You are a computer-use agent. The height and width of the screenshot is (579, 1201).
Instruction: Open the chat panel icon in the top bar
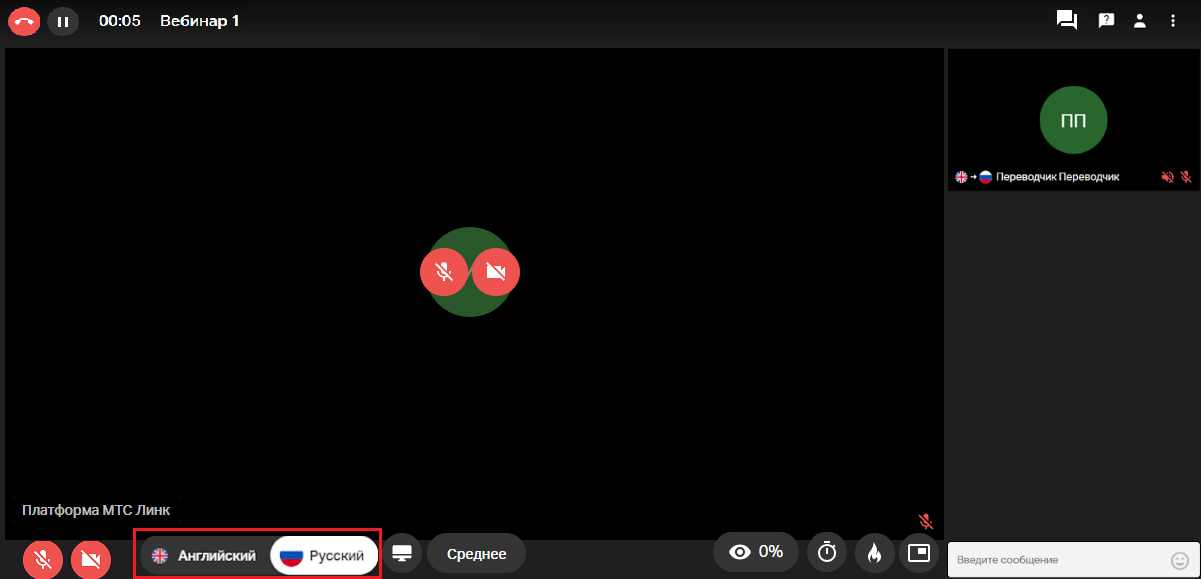[1067, 20]
